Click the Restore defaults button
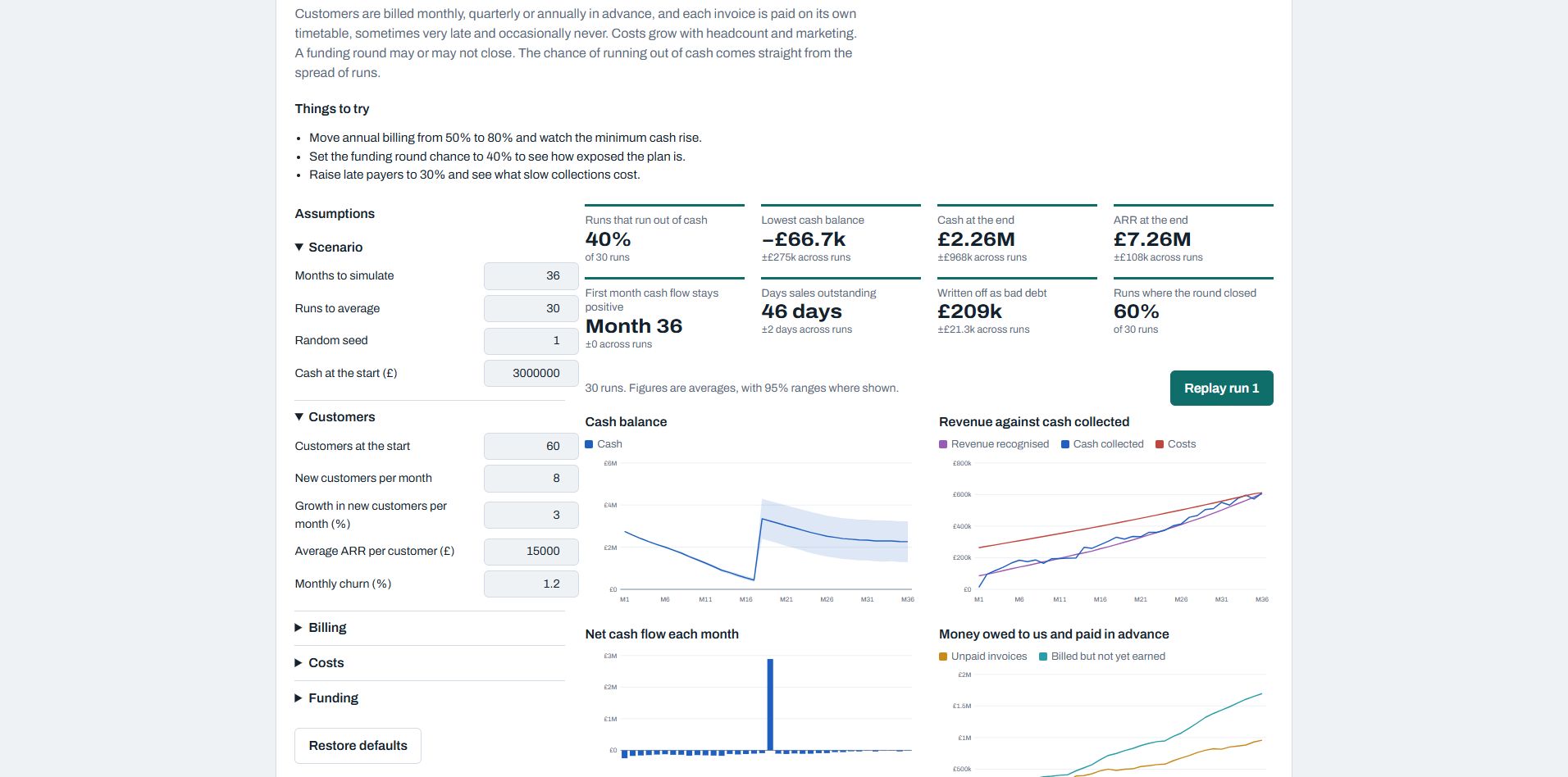Viewport: 1568px width, 777px height. point(358,746)
